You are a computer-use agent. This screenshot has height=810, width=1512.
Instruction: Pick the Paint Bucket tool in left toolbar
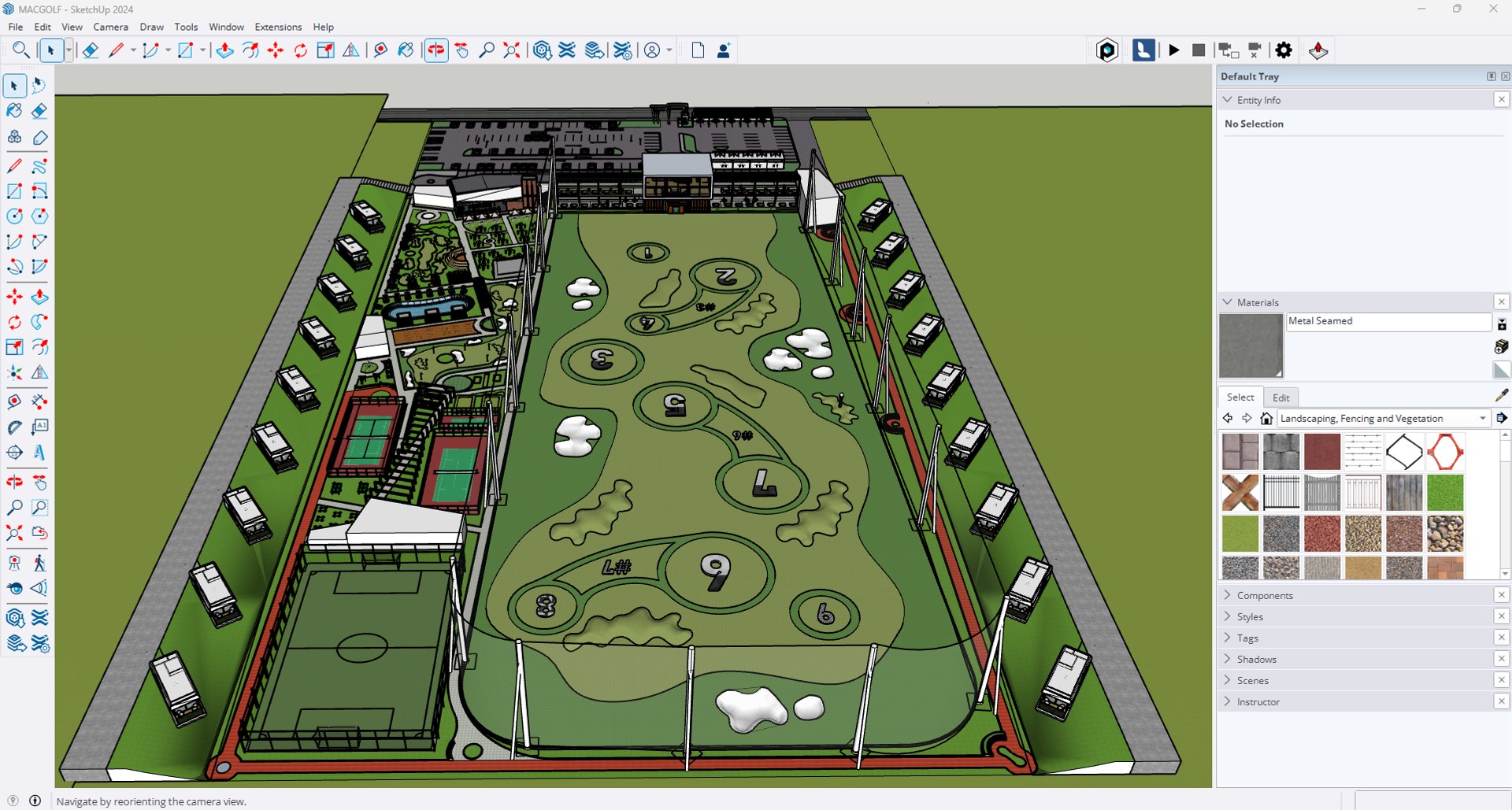coord(14,111)
